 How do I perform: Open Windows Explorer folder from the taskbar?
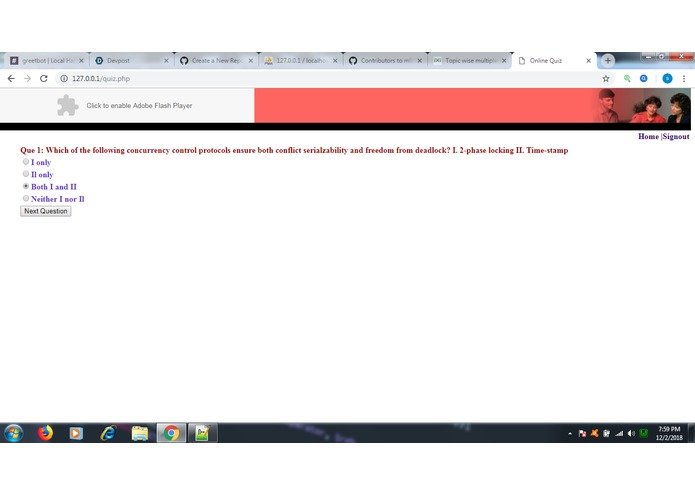pyautogui.click(x=140, y=433)
